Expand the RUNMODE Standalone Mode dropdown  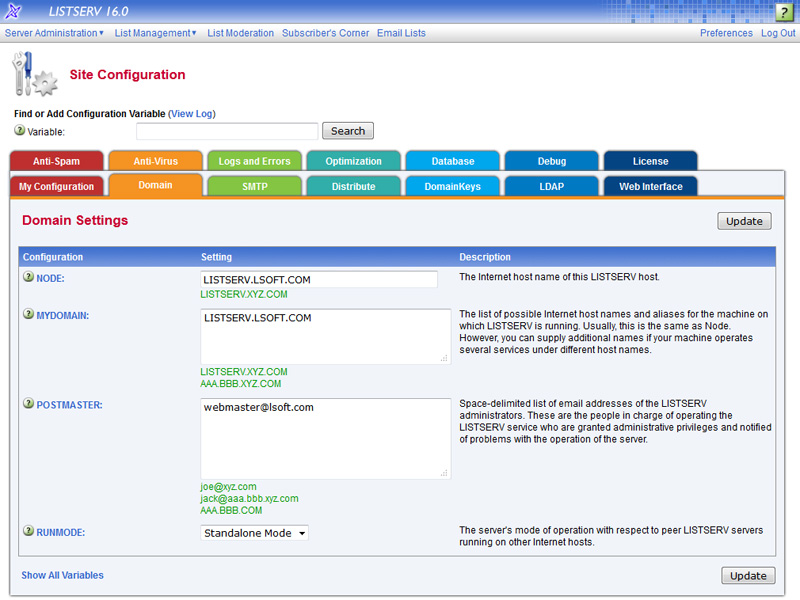pos(254,533)
